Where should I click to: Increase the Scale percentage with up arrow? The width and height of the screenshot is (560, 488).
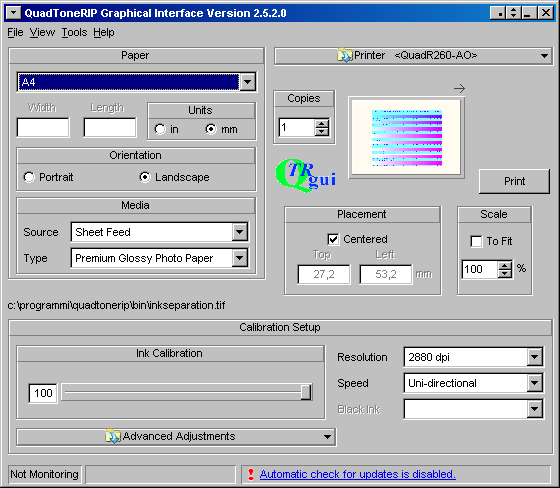click(505, 265)
